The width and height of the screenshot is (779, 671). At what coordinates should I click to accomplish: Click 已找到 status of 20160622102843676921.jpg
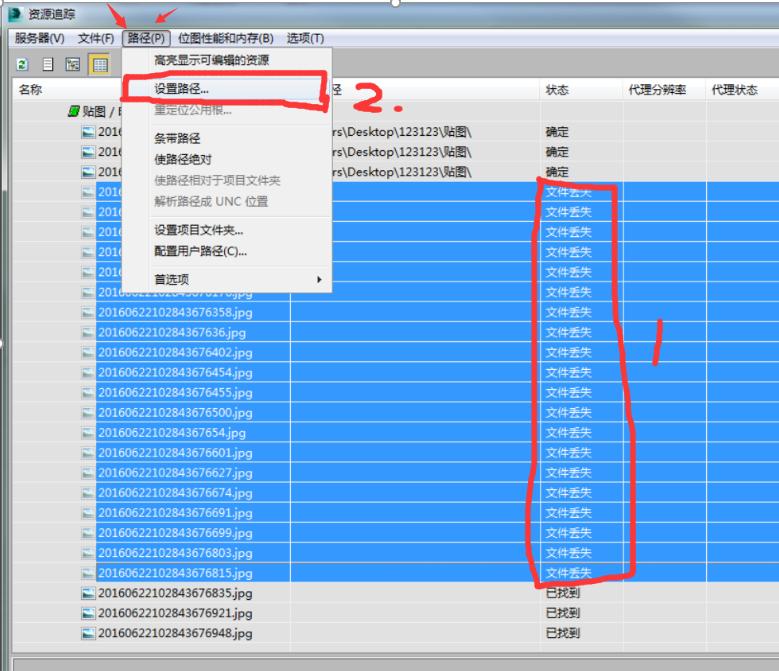[563, 613]
